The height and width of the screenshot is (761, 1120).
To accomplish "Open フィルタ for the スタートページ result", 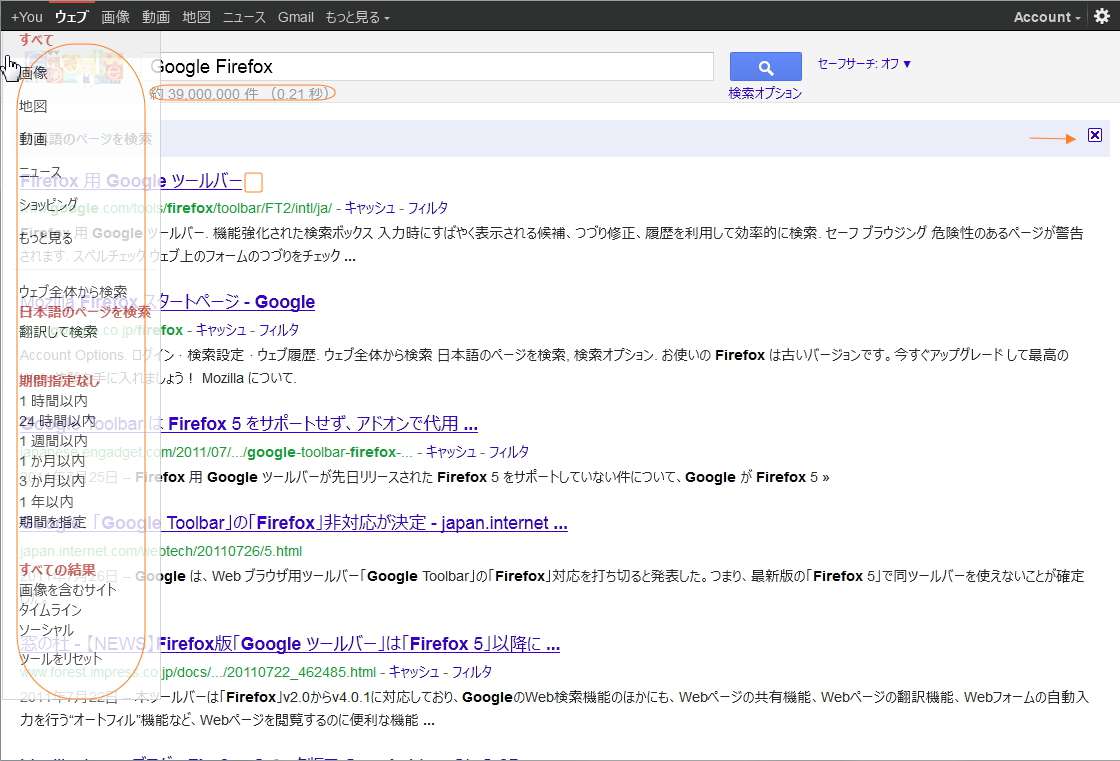I will [x=279, y=330].
